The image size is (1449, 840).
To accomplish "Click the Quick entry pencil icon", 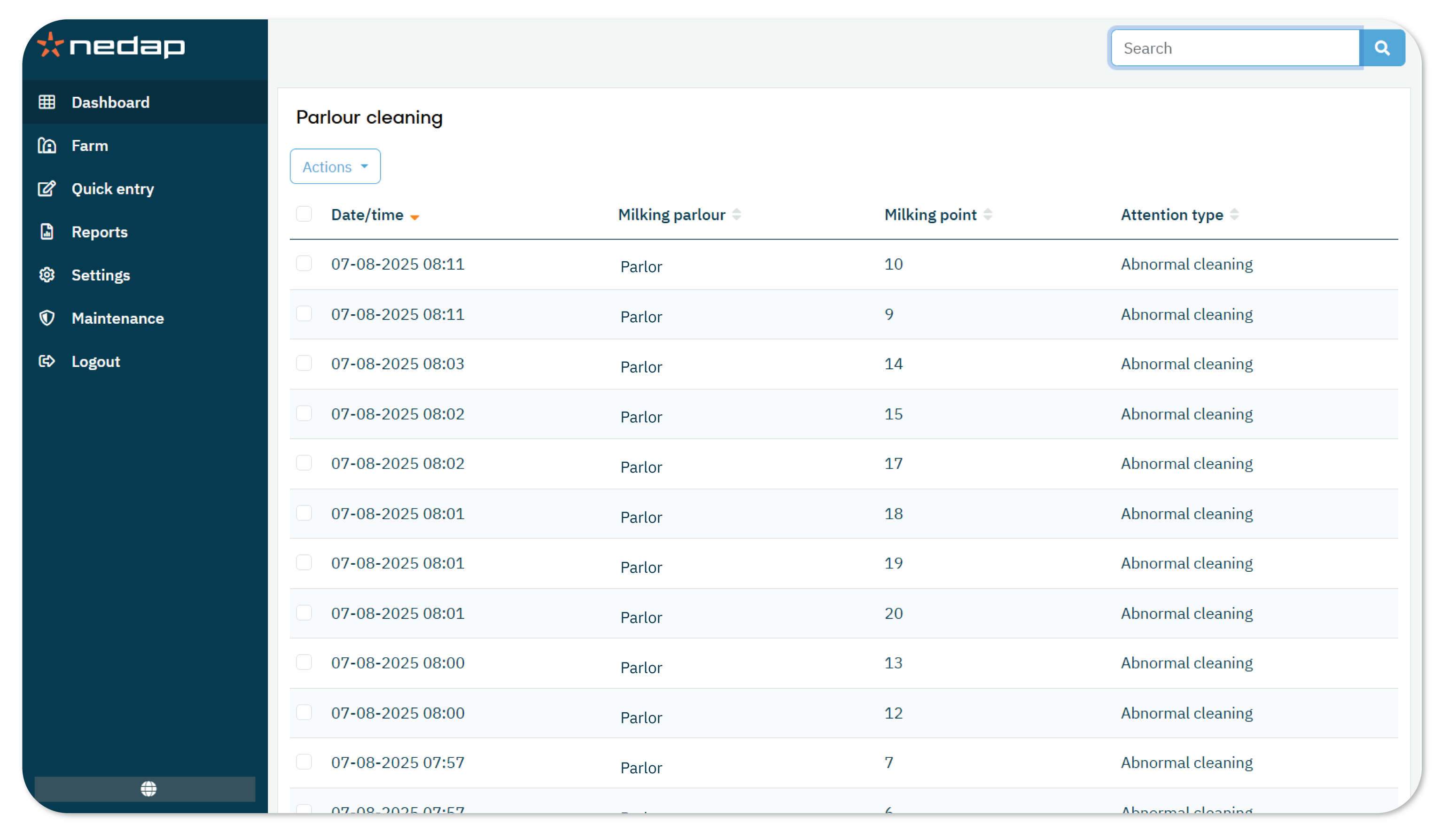I will 47,188.
